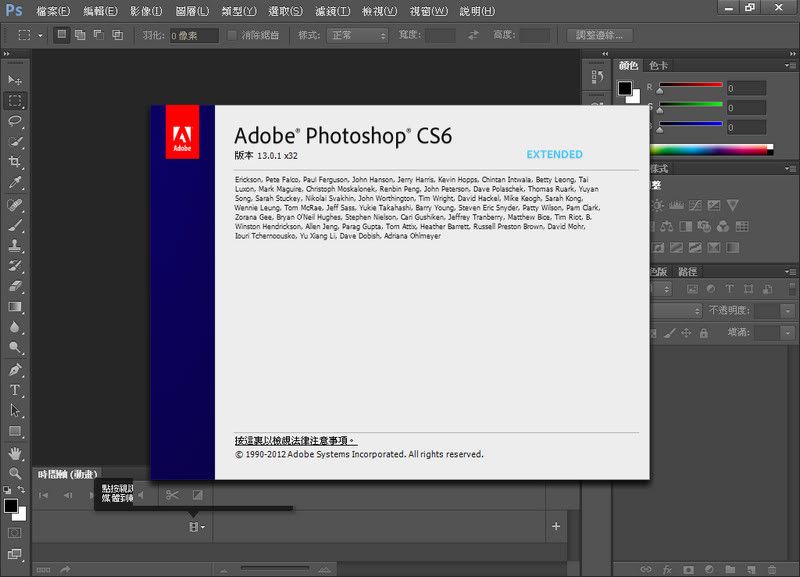Select the Gradient tool
The image size is (800, 577).
(x=15, y=307)
